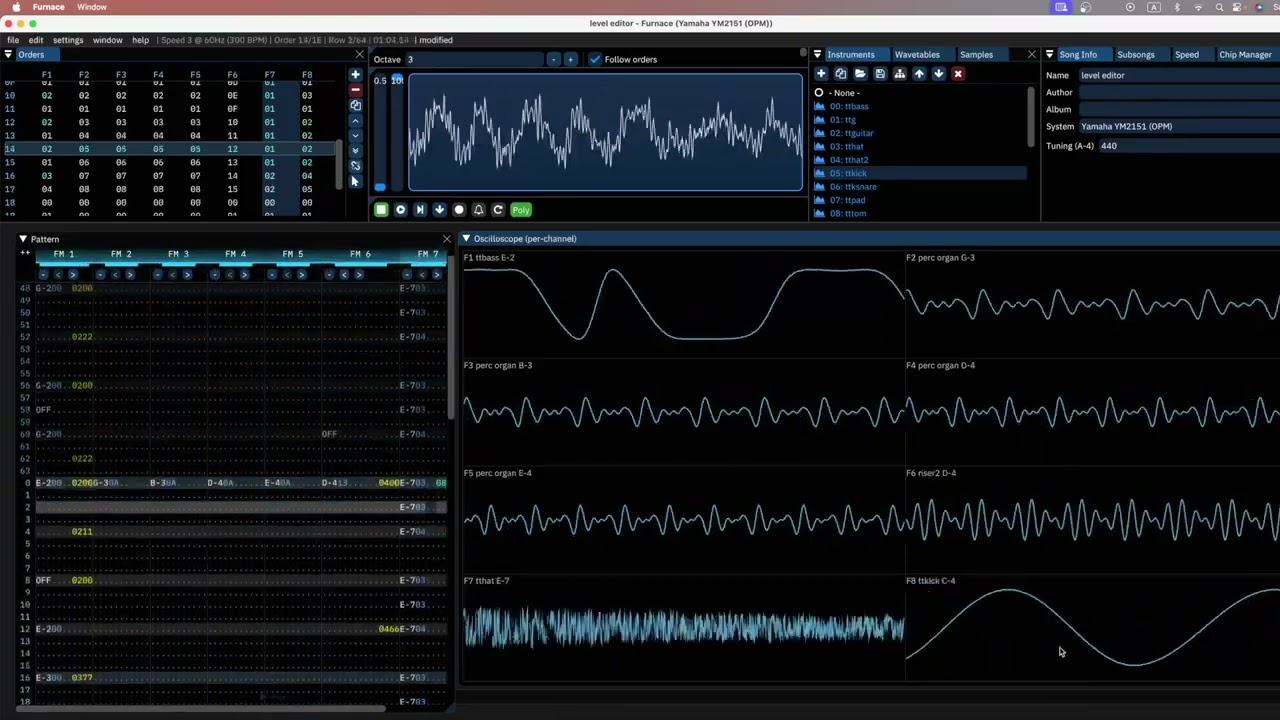Step one row down arrow
The image size is (1280, 720).
pyautogui.click(x=439, y=210)
